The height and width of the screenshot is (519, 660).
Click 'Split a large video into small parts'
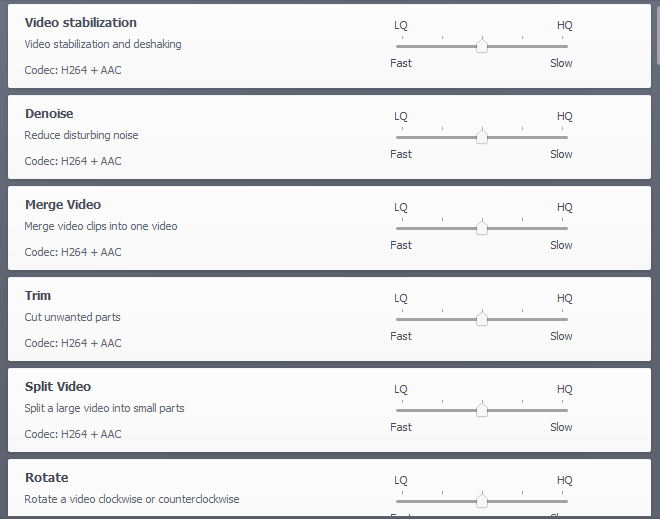click(x=104, y=408)
